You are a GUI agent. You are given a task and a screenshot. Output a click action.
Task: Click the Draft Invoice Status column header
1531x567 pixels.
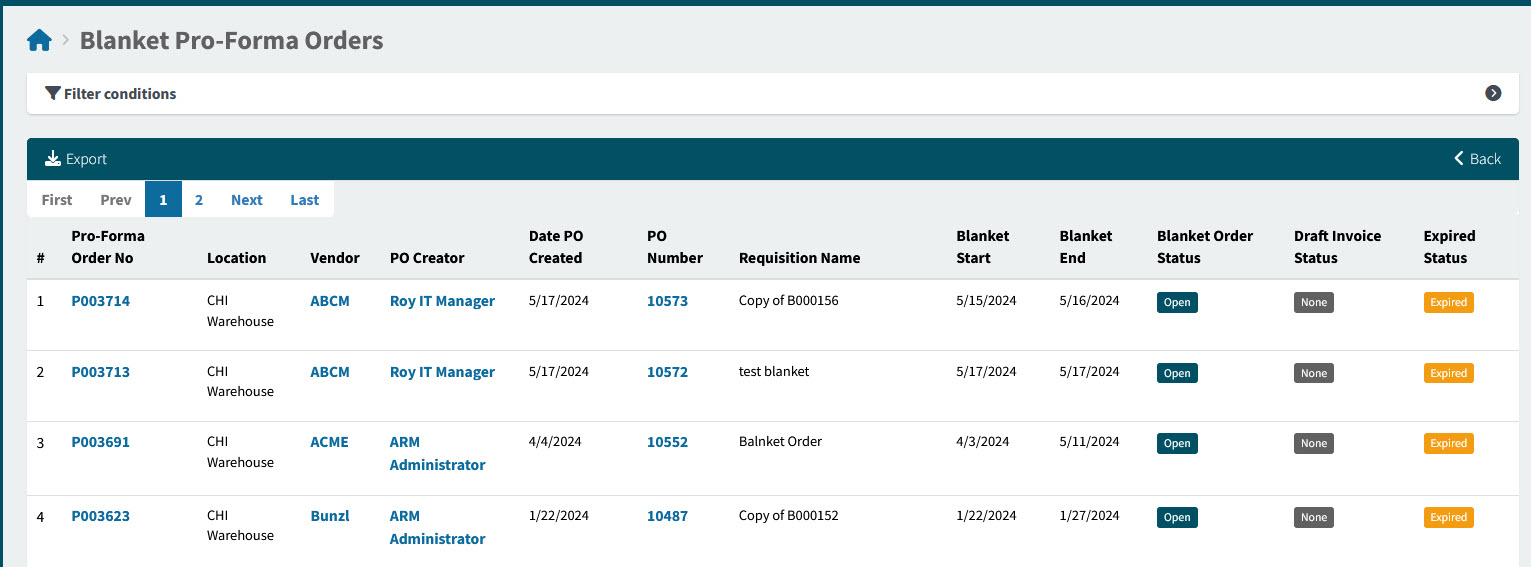point(1337,247)
